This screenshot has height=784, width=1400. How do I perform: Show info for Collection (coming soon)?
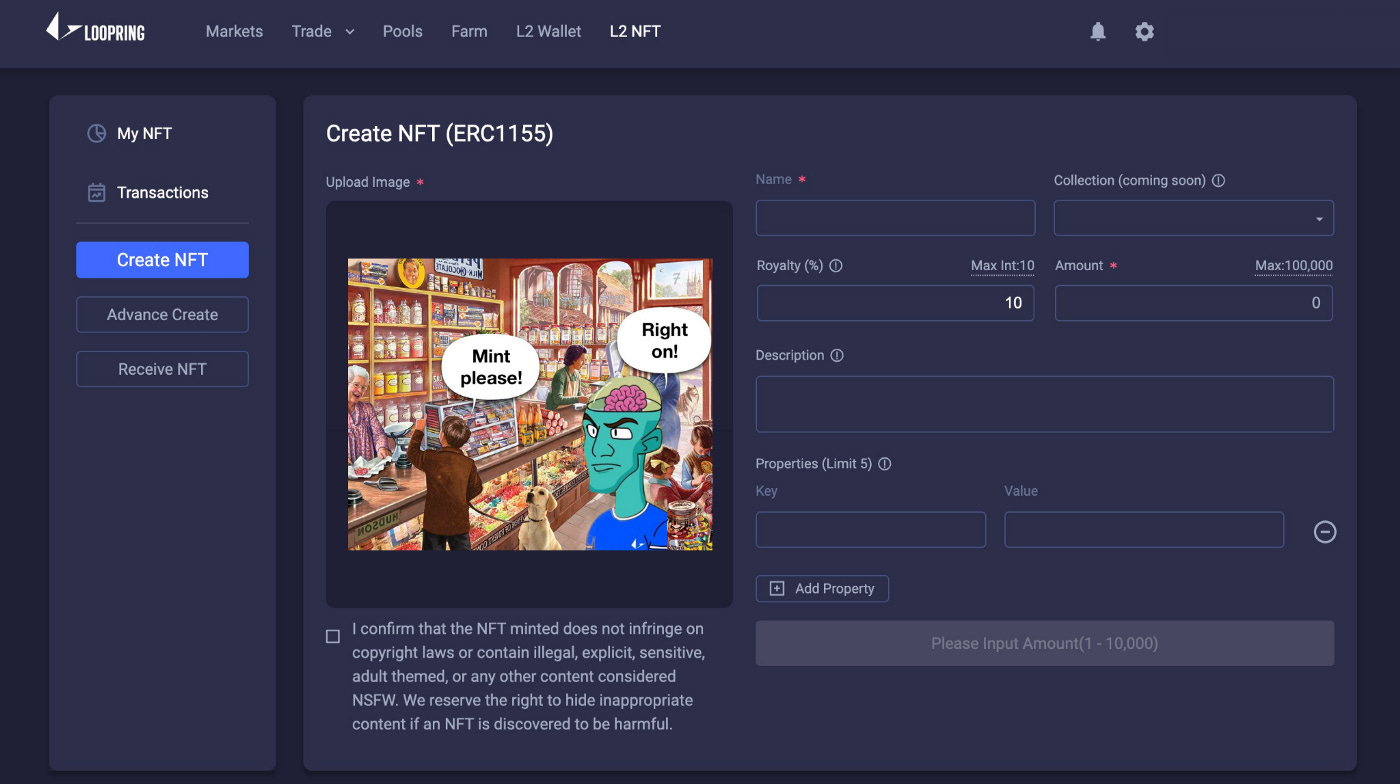click(1218, 181)
